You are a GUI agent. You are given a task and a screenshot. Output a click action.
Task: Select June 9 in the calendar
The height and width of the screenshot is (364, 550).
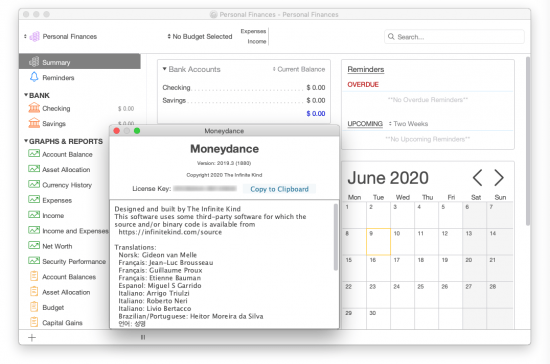[x=378, y=242]
